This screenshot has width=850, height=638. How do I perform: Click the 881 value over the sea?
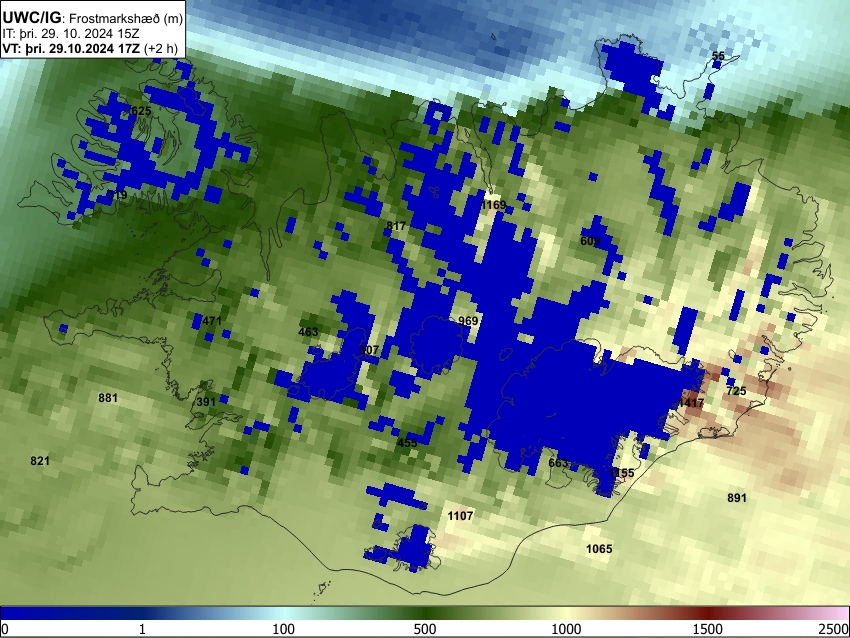(x=108, y=398)
